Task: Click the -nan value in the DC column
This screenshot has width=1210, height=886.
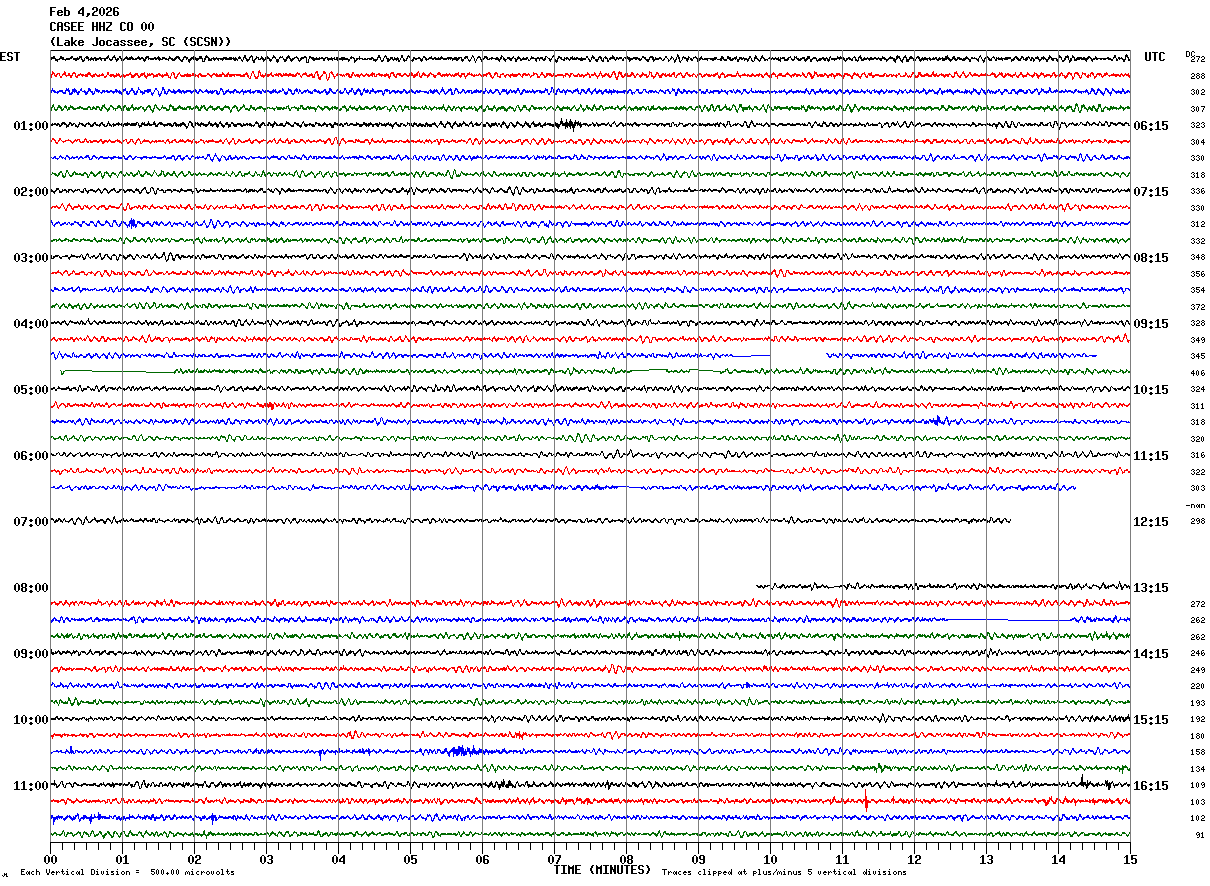Action: (x=1195, y=506)
